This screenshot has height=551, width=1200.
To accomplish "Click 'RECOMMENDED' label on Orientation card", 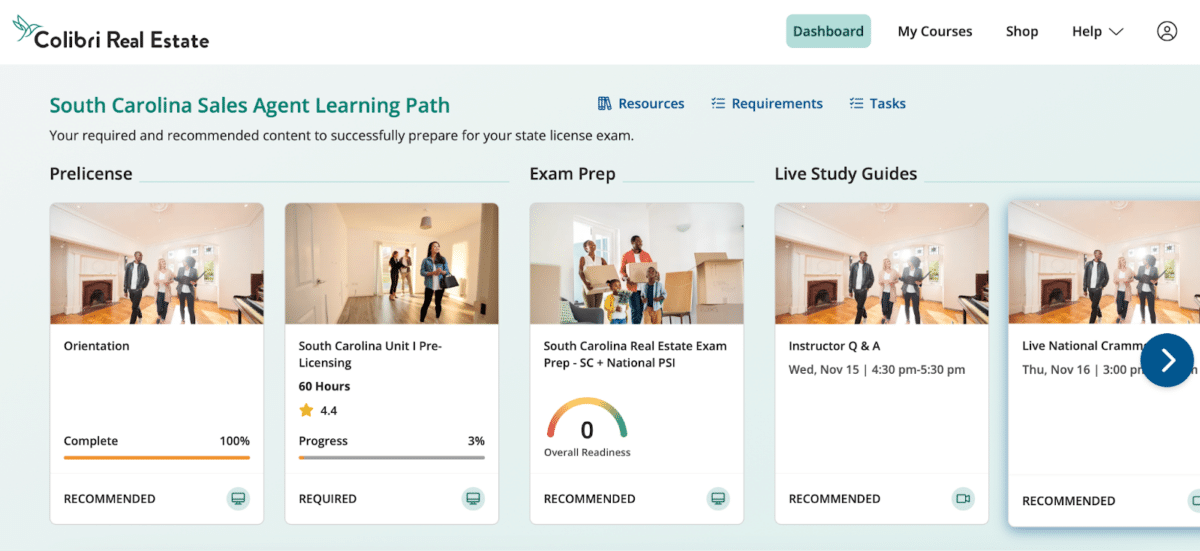I will [x=110, y=499].
